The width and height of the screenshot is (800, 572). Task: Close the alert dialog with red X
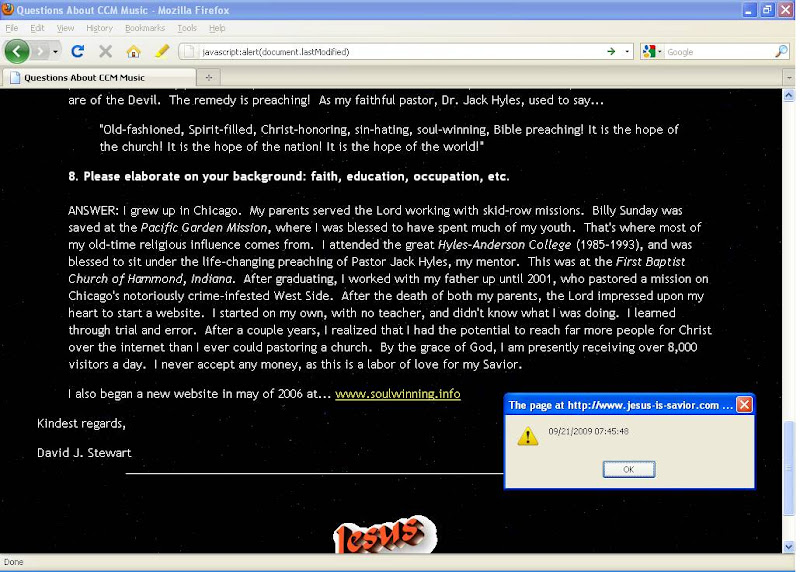744,405
